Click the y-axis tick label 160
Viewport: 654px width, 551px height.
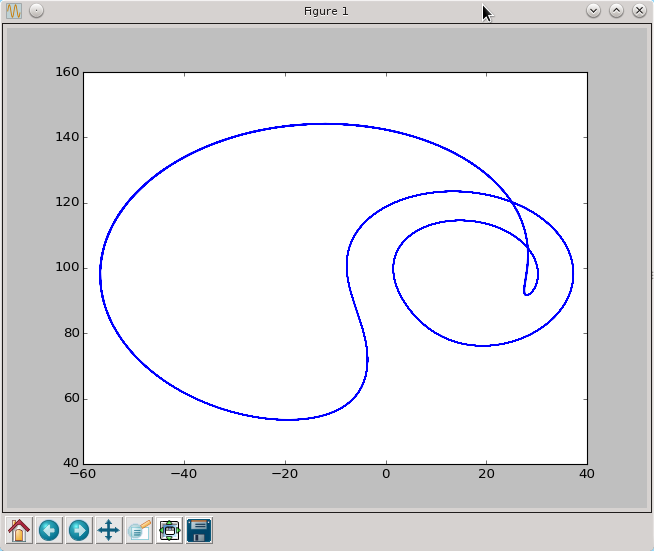point(65,72)
